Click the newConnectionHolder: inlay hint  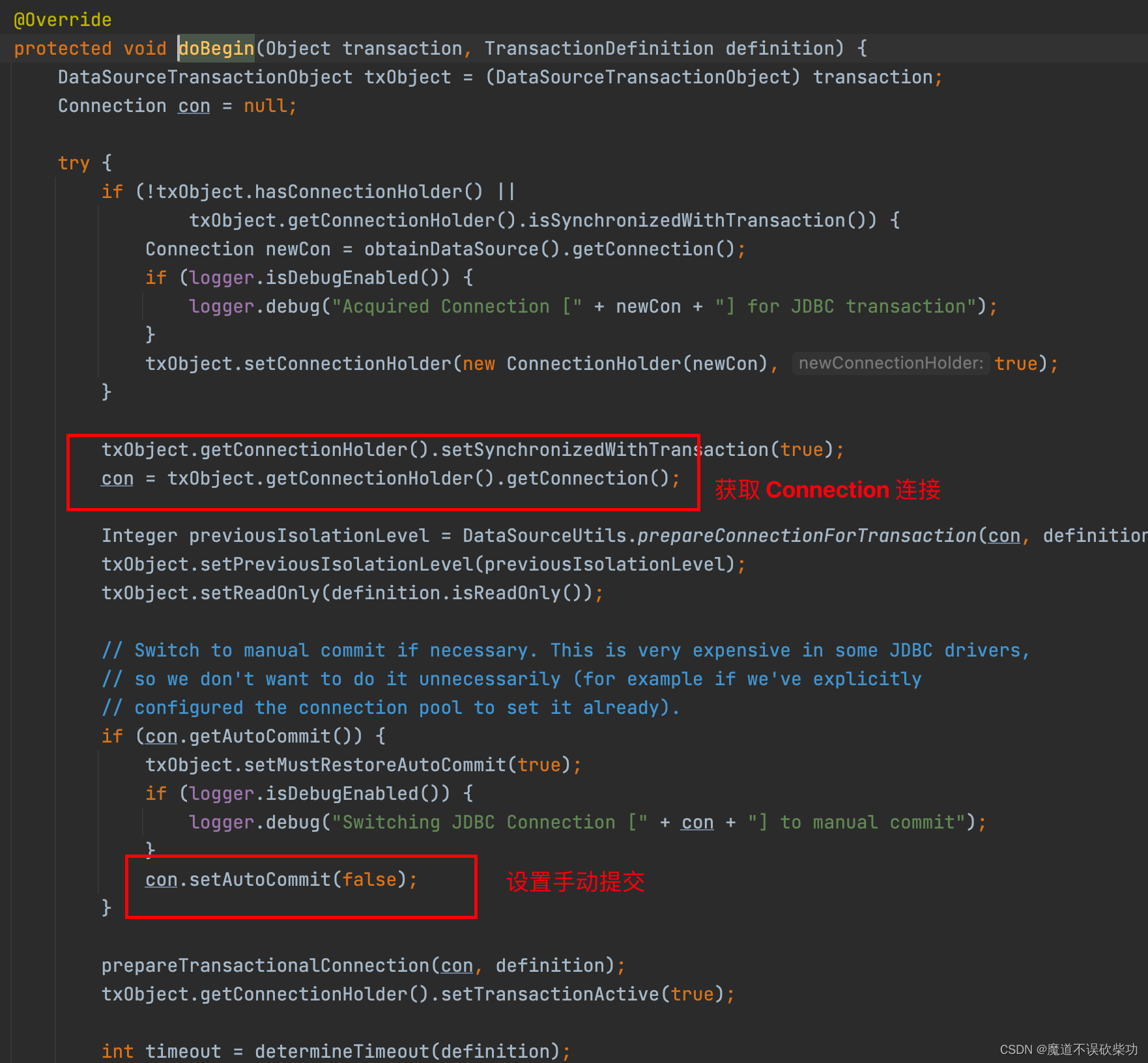point(891,363)
